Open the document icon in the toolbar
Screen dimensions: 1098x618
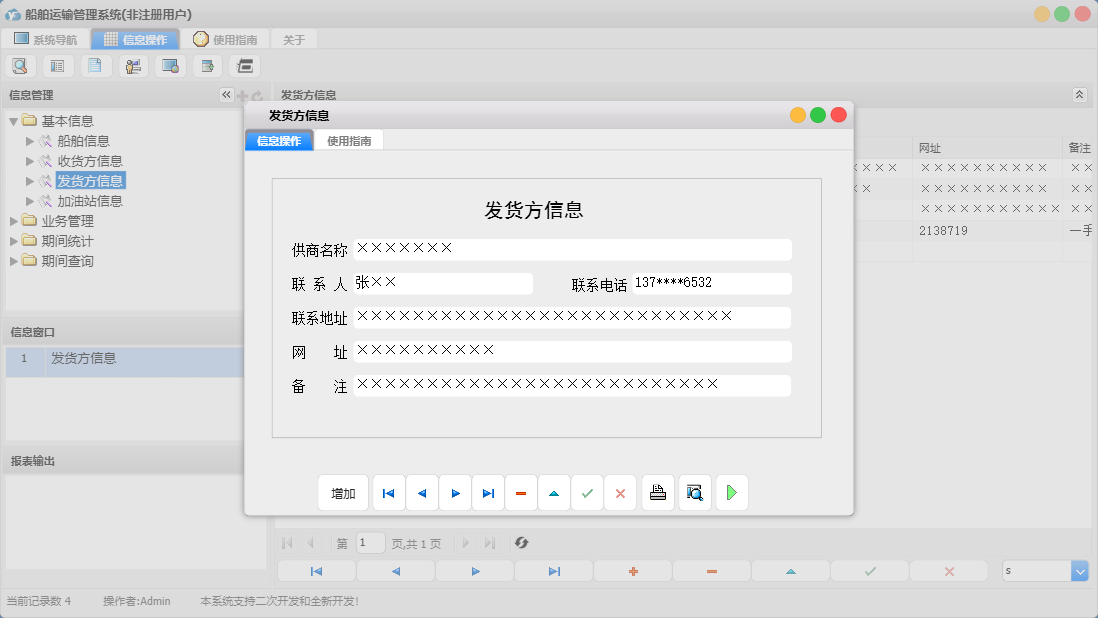point(95,65)
